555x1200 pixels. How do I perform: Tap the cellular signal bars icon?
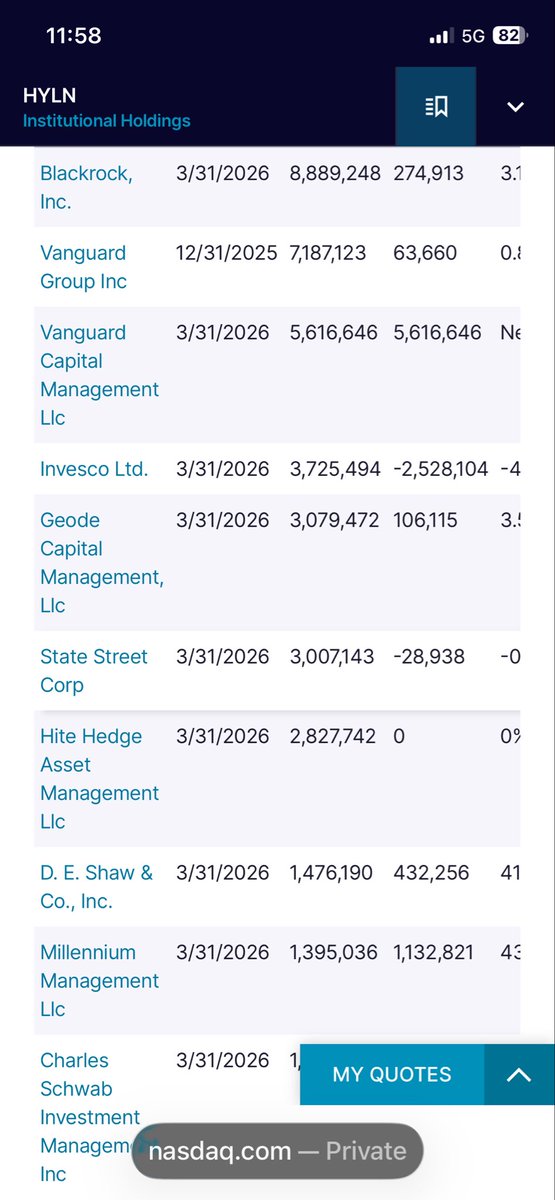(441, 36)
